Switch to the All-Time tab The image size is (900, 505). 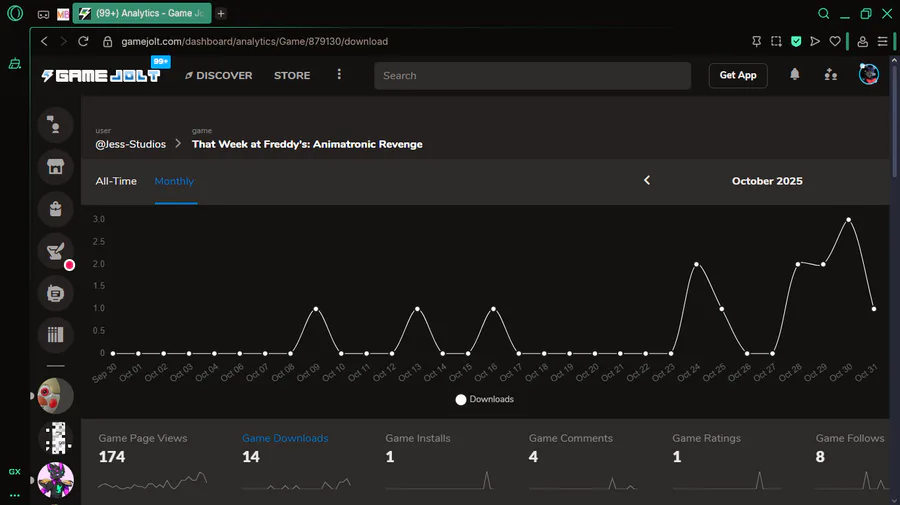click(x=116, y=181)
